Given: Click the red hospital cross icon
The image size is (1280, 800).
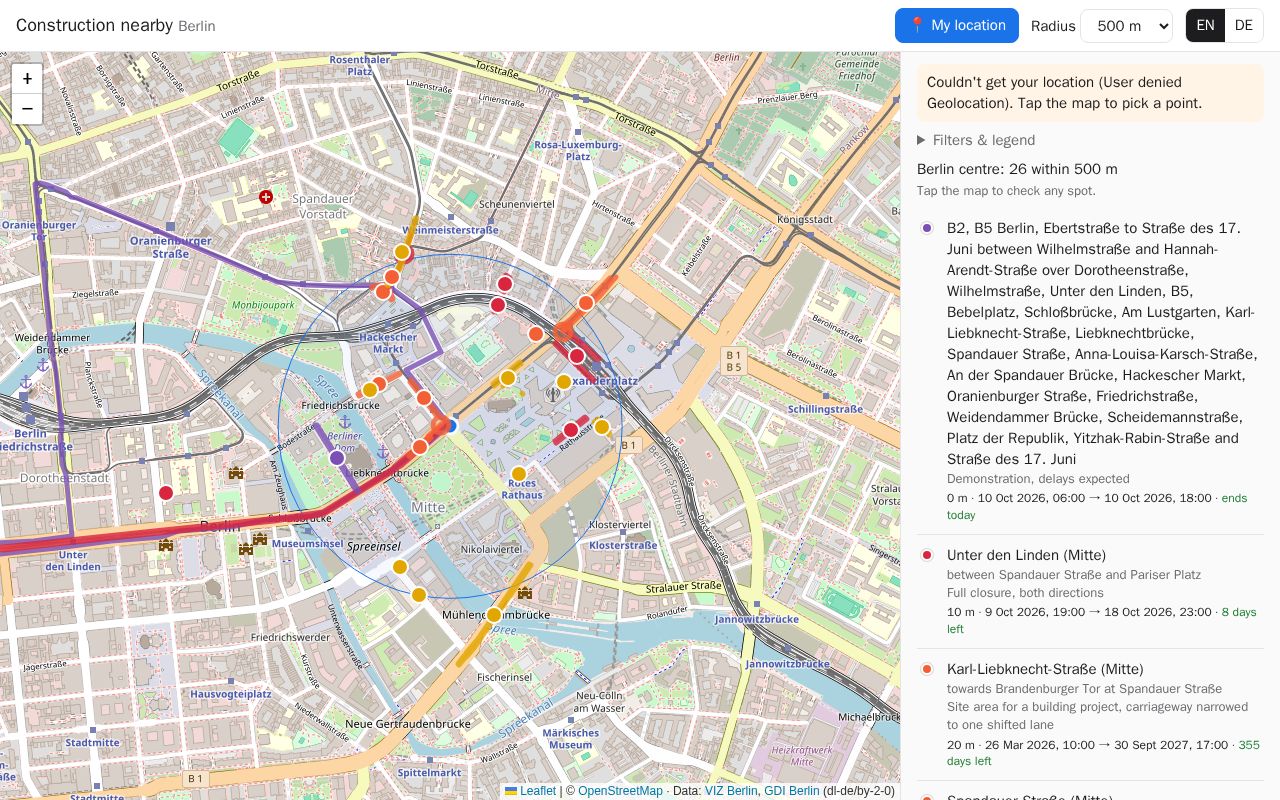Looking at the screenshot, I should click(266, 197).
